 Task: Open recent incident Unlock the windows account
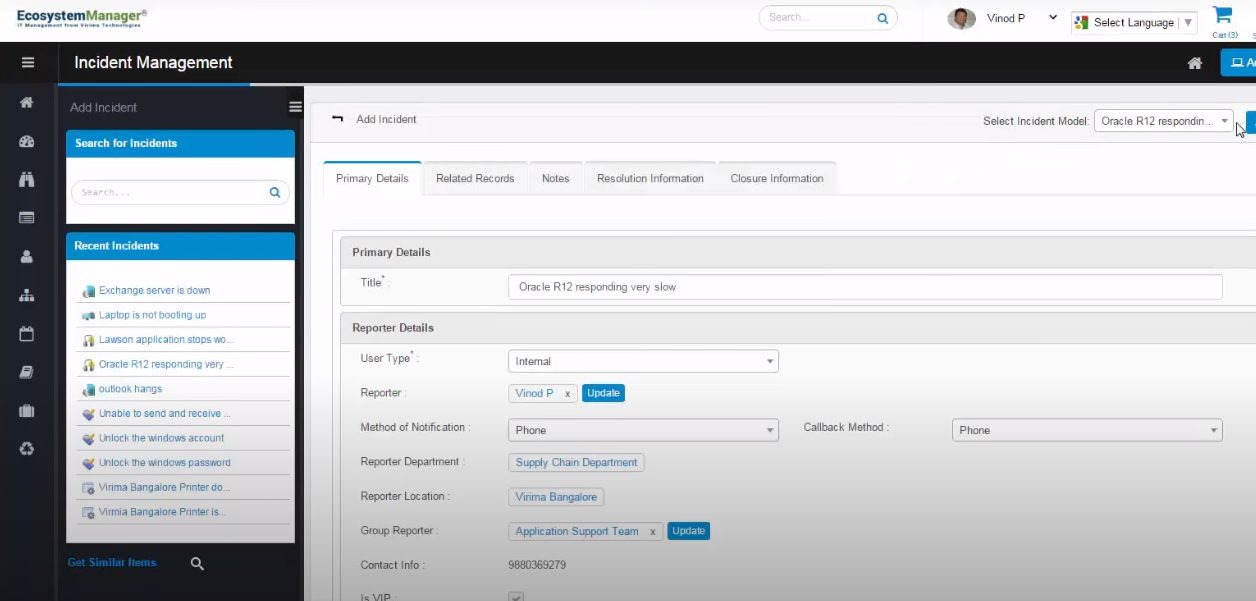click(161, 438)
